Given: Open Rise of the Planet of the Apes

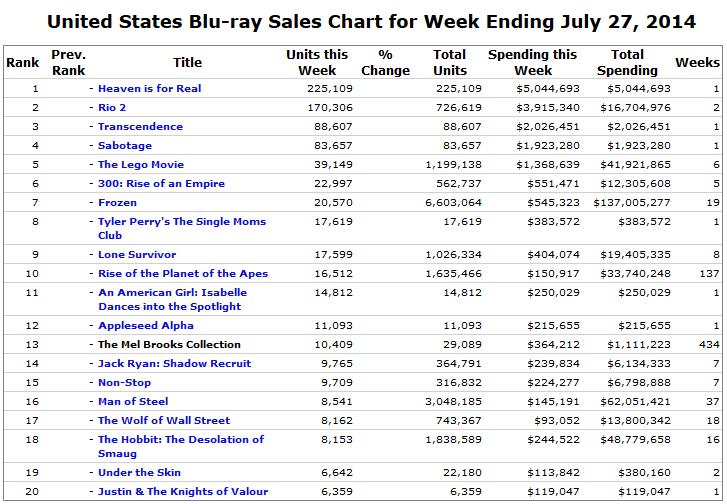Looking at the screenshot, I should click(183, 273).
